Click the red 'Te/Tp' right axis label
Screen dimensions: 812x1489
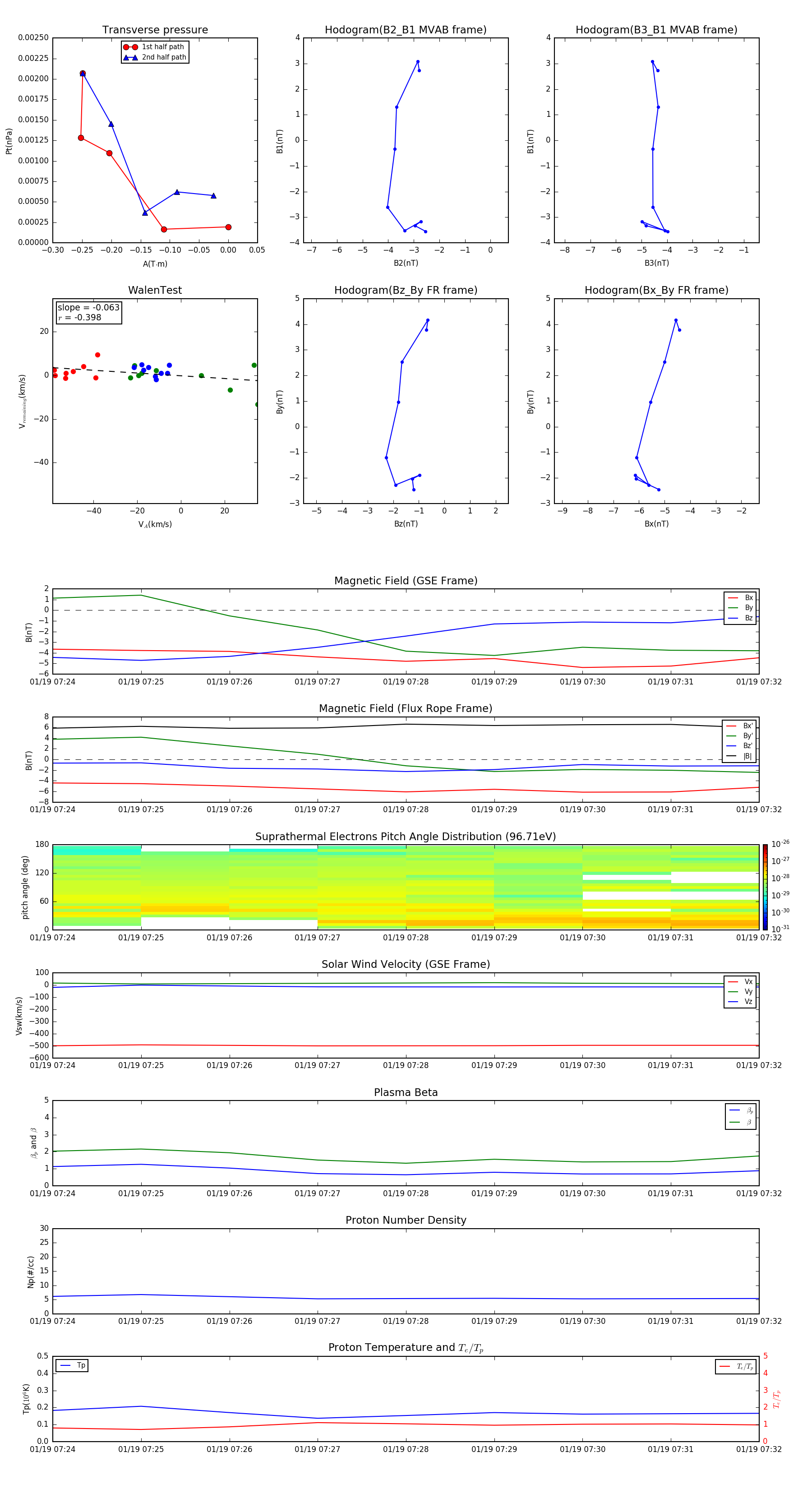[777, 1399]
